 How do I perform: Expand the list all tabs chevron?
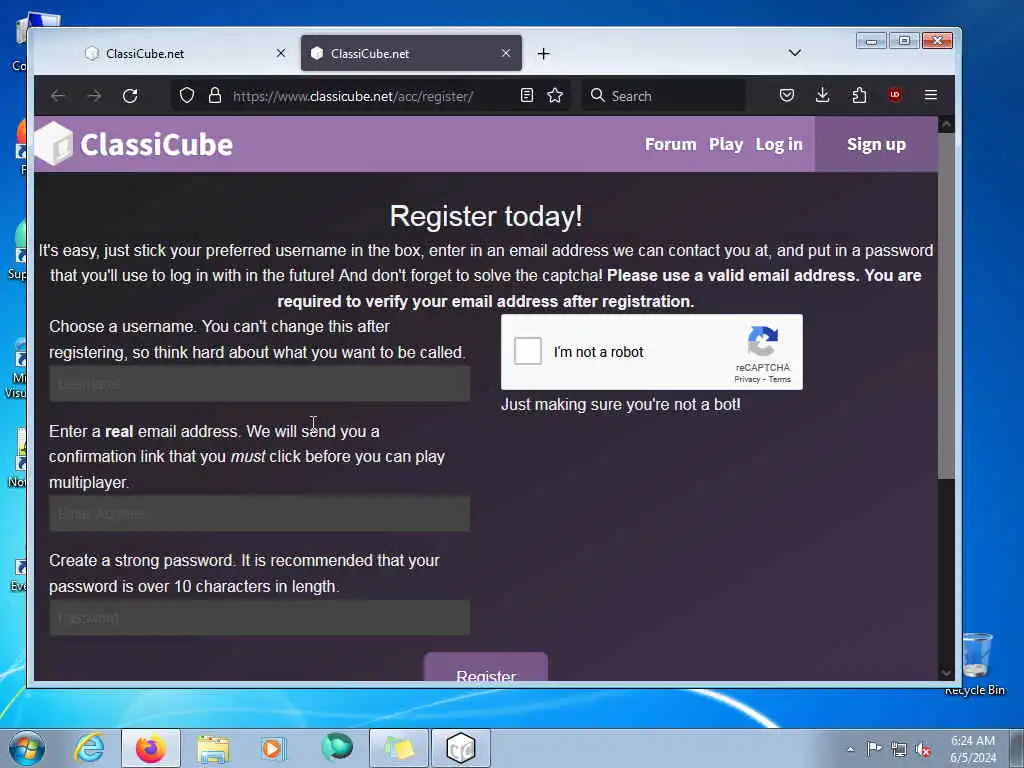coord(795,53)
